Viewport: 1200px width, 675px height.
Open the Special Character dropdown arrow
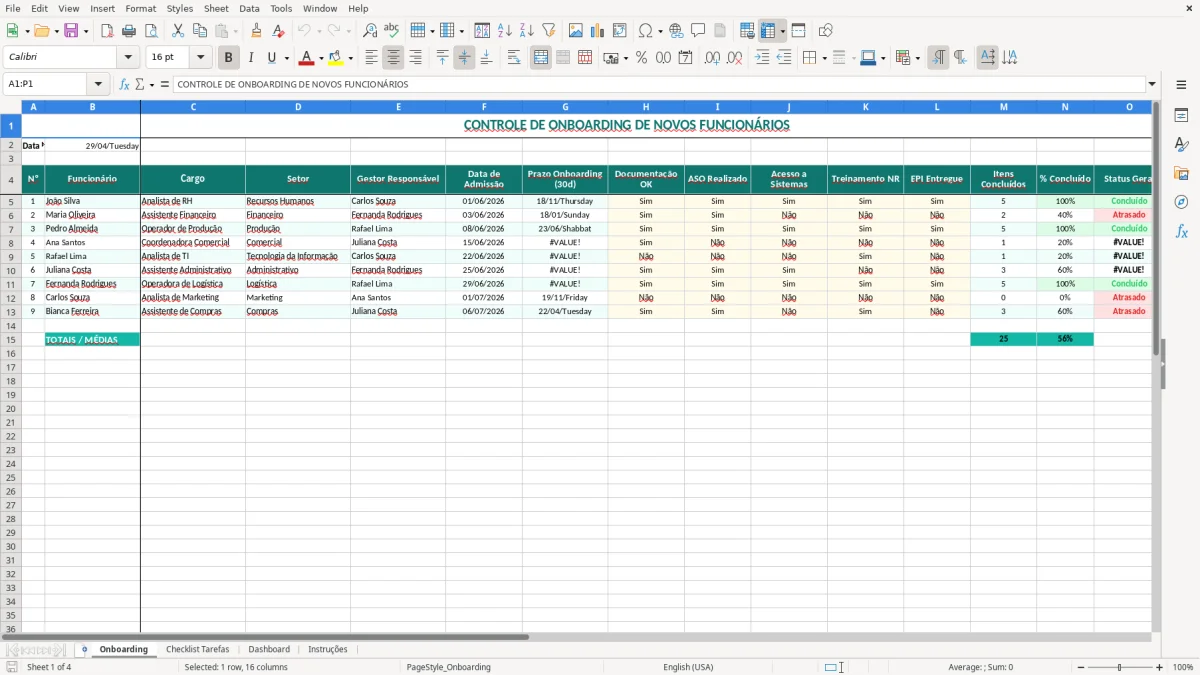(x=660, y=31)
